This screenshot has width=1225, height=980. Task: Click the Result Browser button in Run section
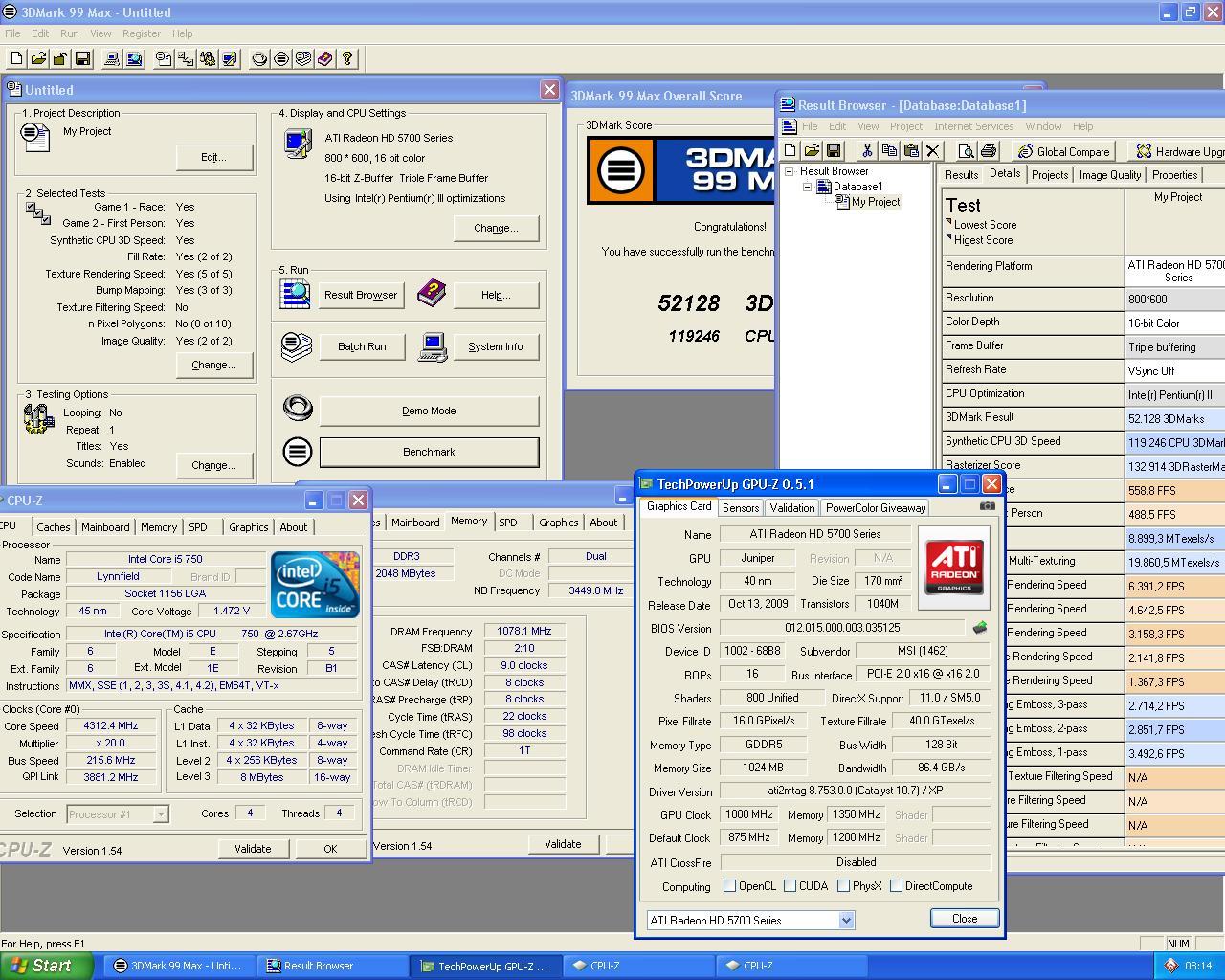pos(361,295)
